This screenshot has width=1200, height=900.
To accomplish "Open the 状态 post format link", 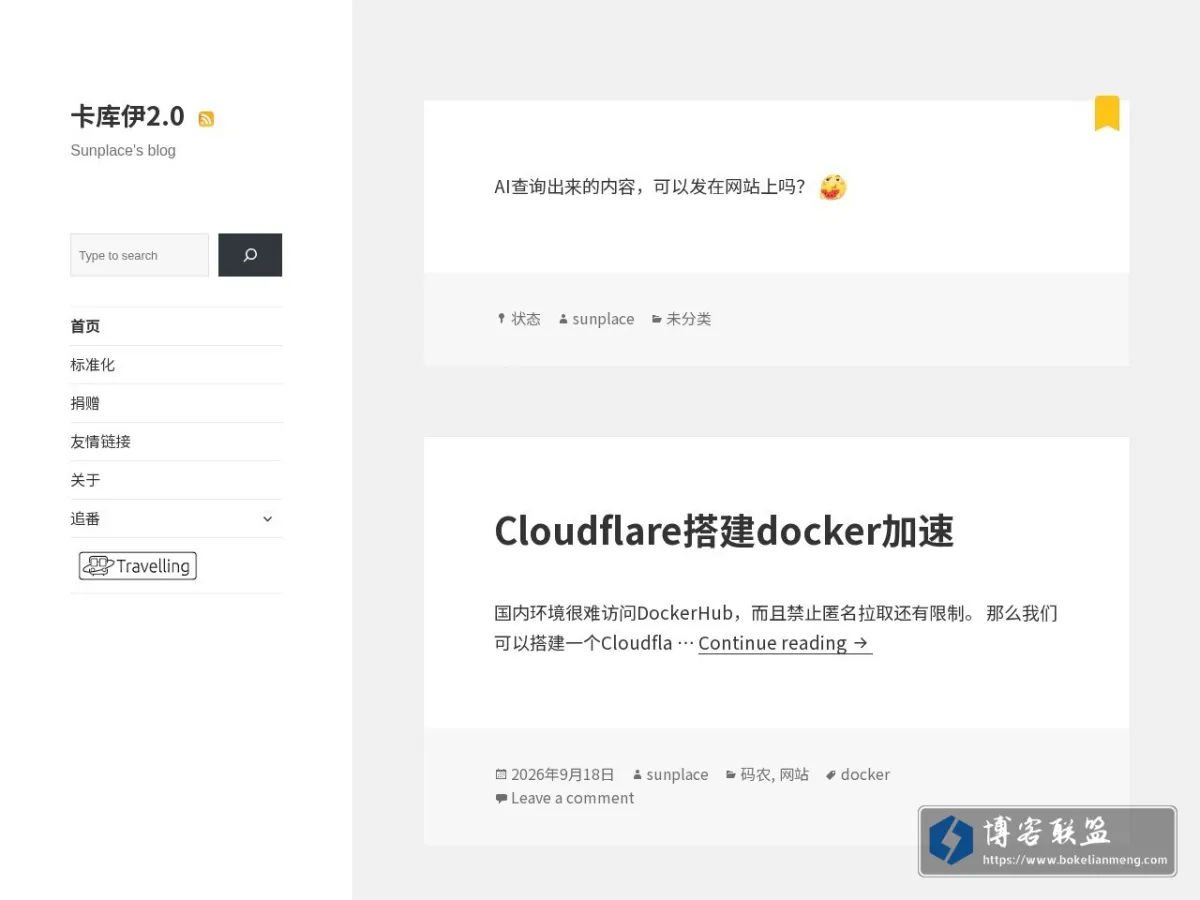I will pos(526,319).
